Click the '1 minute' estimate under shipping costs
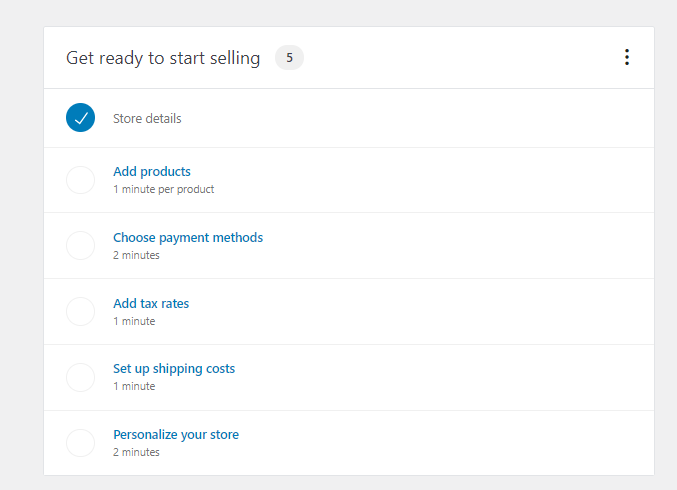This screenshot has width=677, height=490. (134, 386)
